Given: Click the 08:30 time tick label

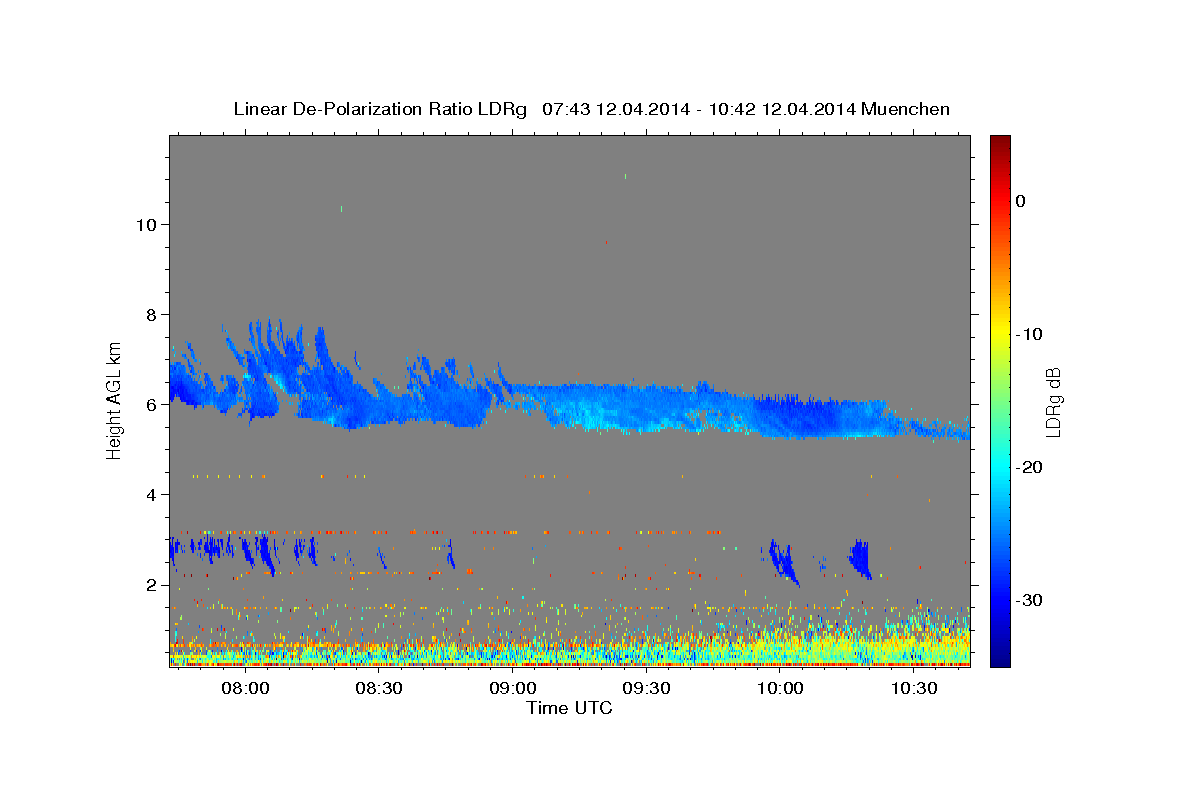Looking at the screenshot, I should (378, 689).
